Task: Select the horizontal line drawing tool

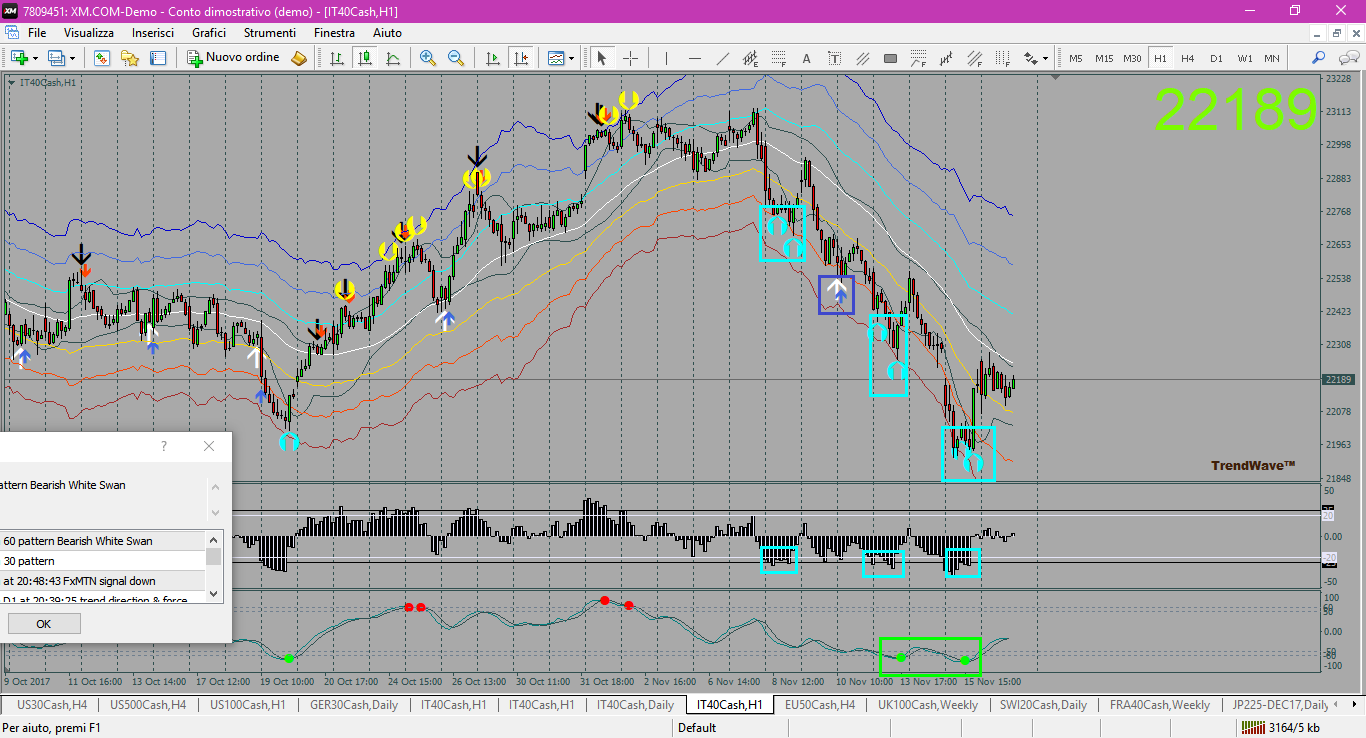Action: pos(694,58)
